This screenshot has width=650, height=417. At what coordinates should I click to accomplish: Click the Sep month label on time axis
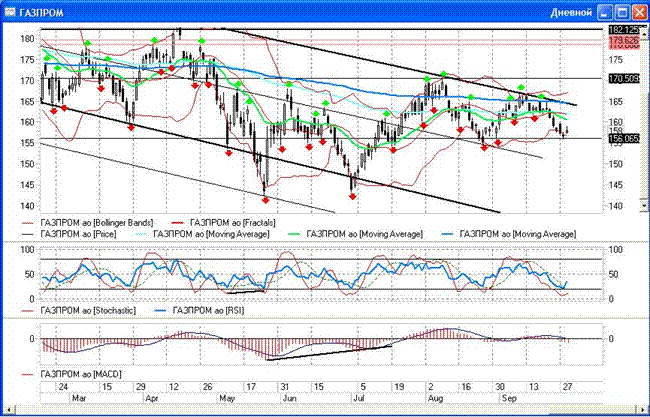pyautogui.click(x=509, y=398)
